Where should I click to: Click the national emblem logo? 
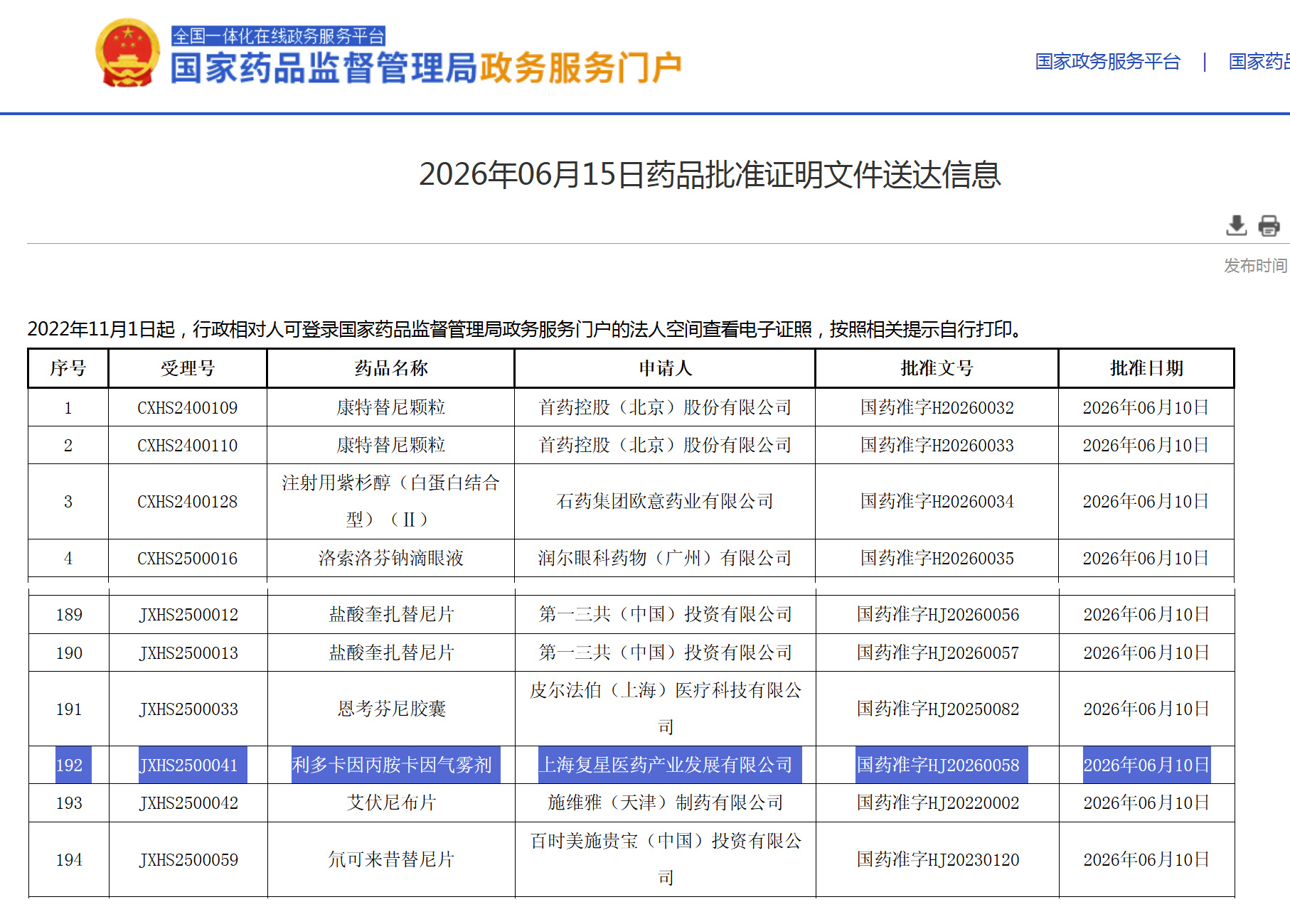pos(128,53)
